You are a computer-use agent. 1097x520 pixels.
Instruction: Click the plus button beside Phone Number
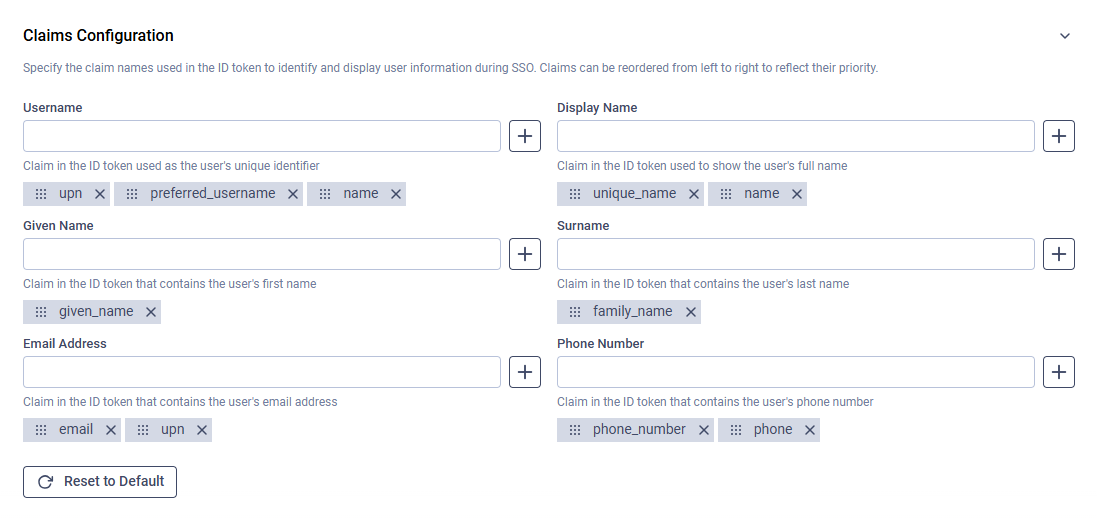coord(1059,372)
